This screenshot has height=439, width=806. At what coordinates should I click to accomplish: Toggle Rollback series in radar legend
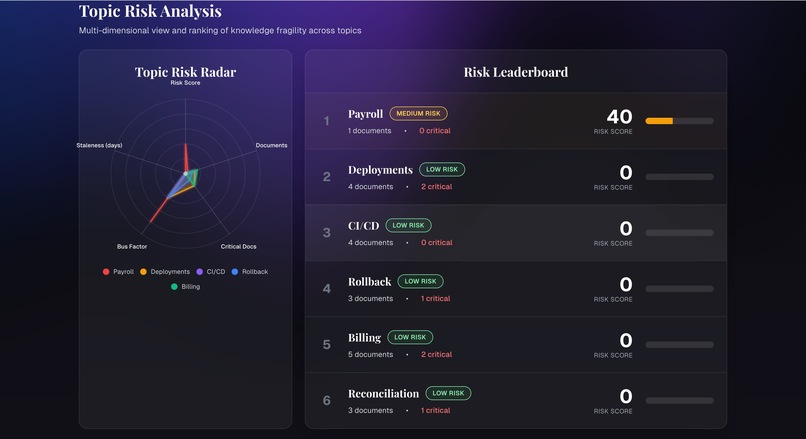(x=250, y=271)
